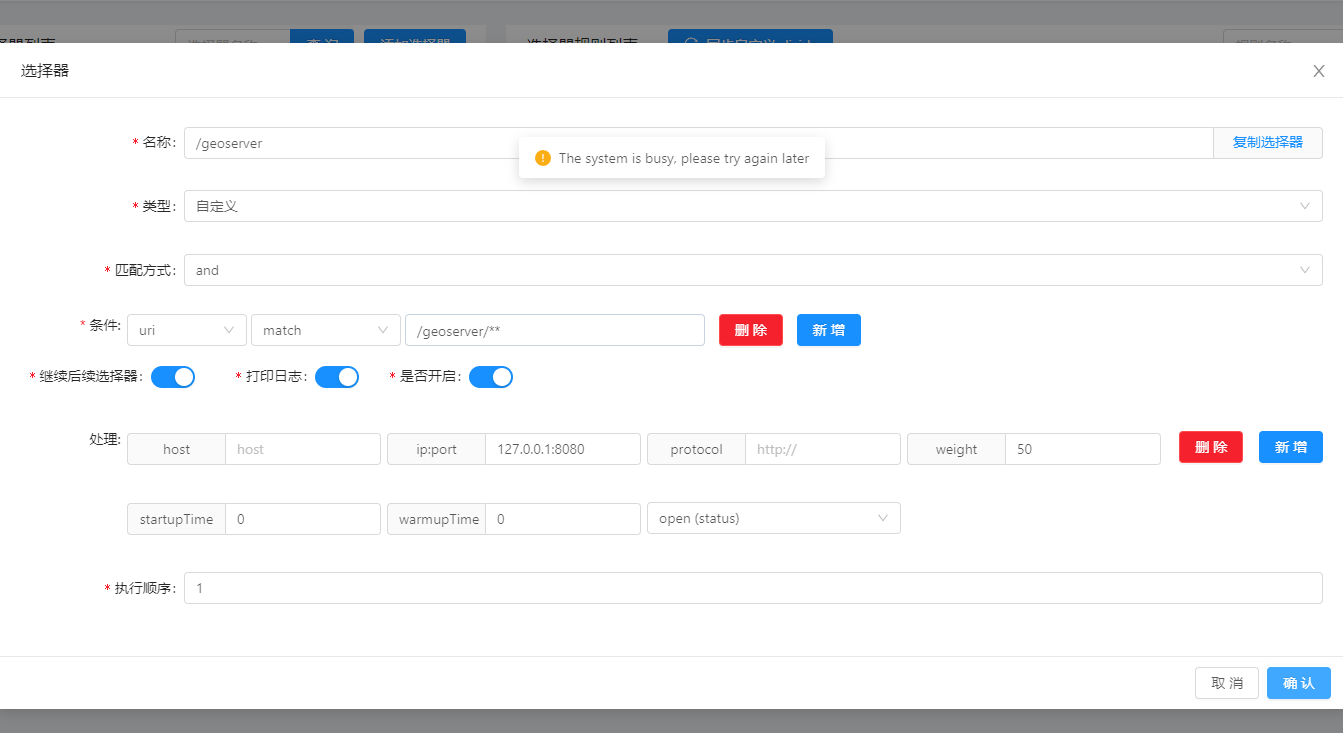
Task: Open the 类型 dropdown showing 自定义
Action: [x=753, y=206]
